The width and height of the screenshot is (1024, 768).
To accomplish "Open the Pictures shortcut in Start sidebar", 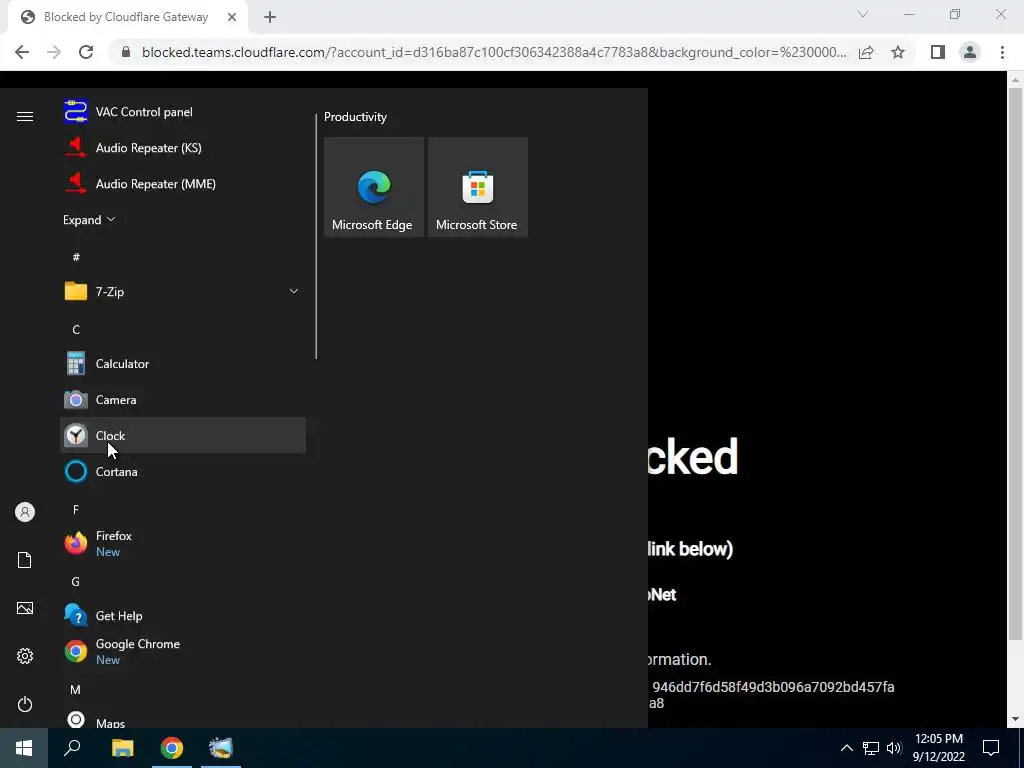I will (25, 608).
